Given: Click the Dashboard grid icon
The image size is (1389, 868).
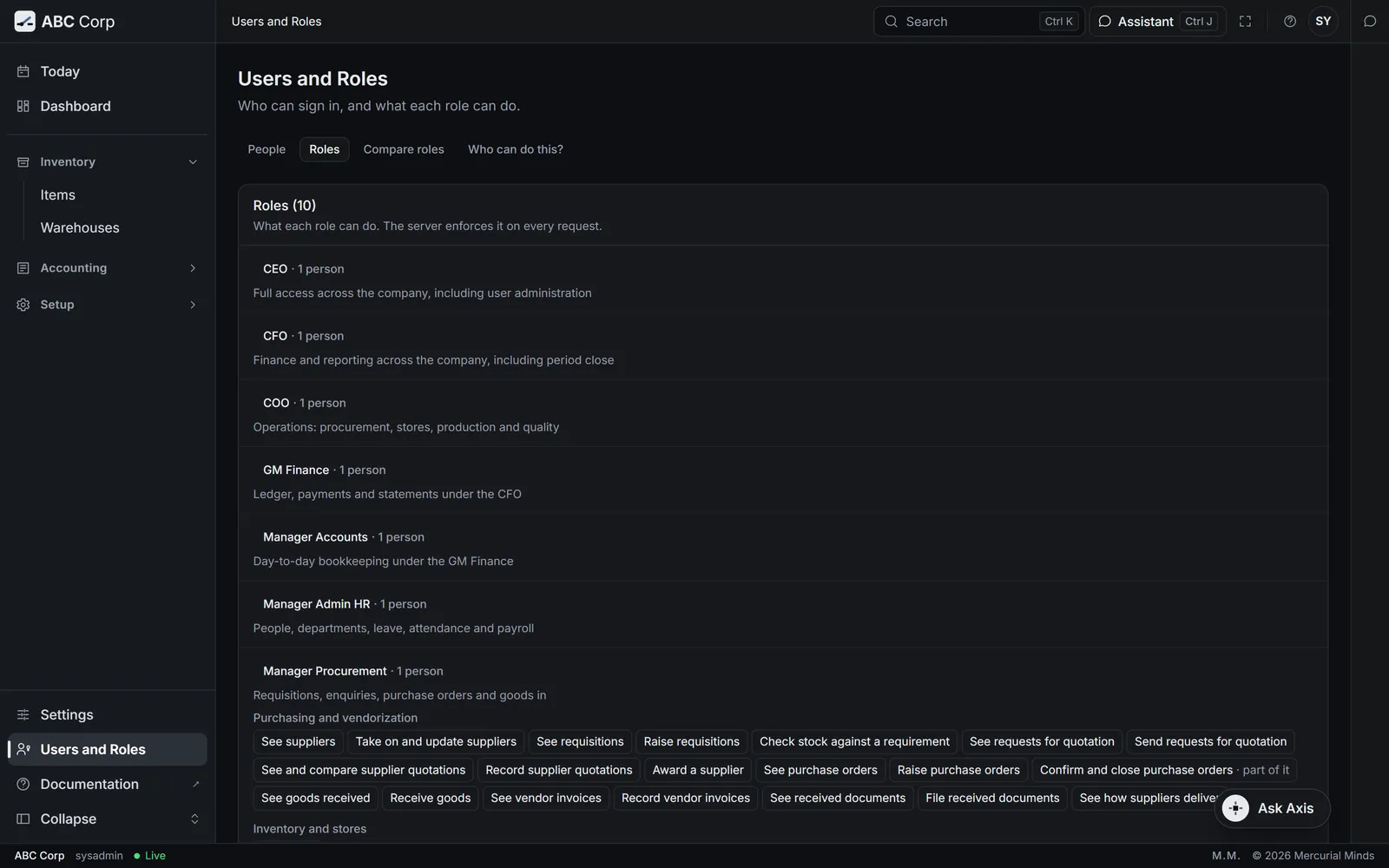Looking at the screenshot, I should (23, 106).
